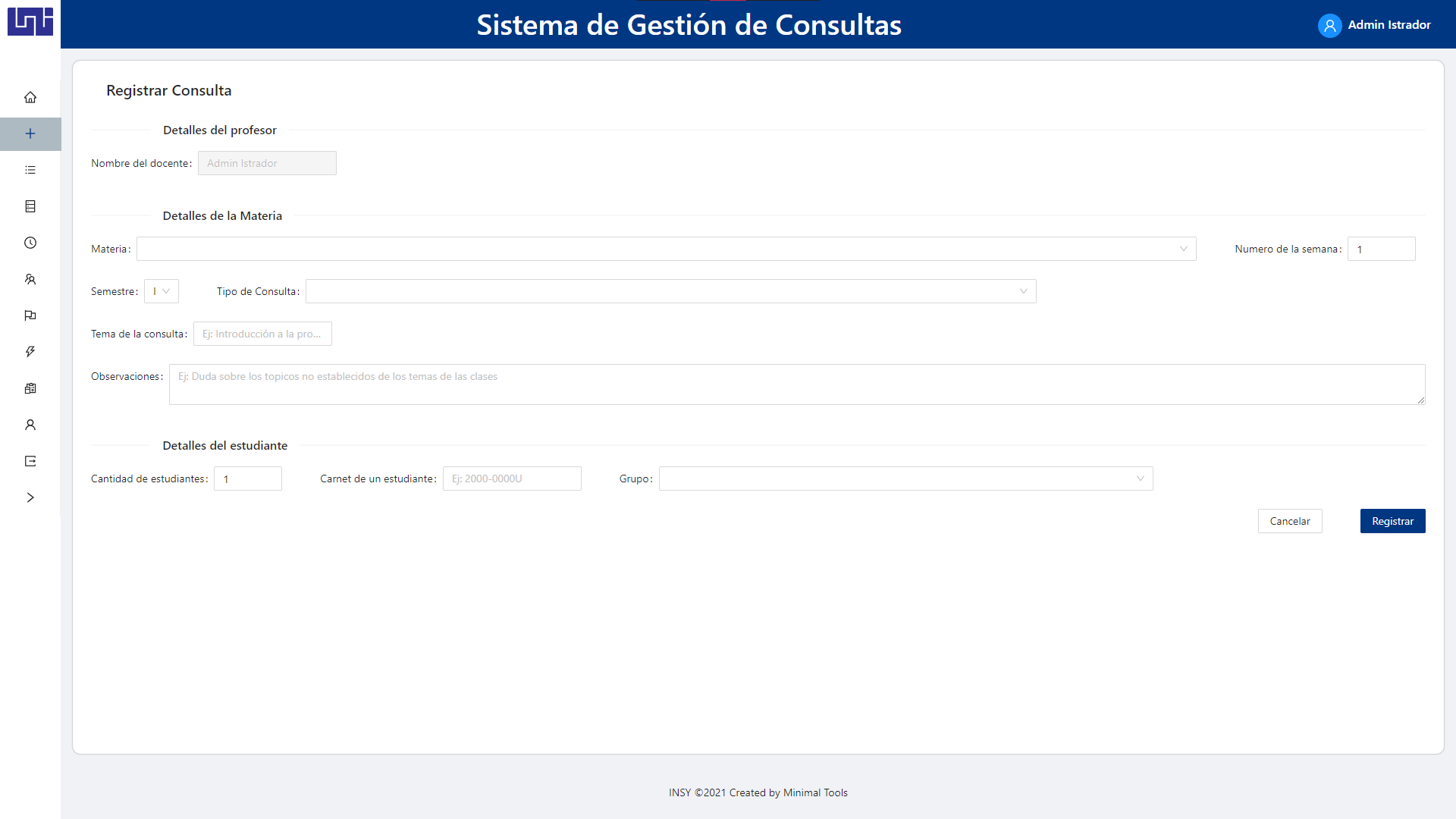Open the Materia dropdown
Screen dimensions: 1456x819
click(x=666, y=249)
